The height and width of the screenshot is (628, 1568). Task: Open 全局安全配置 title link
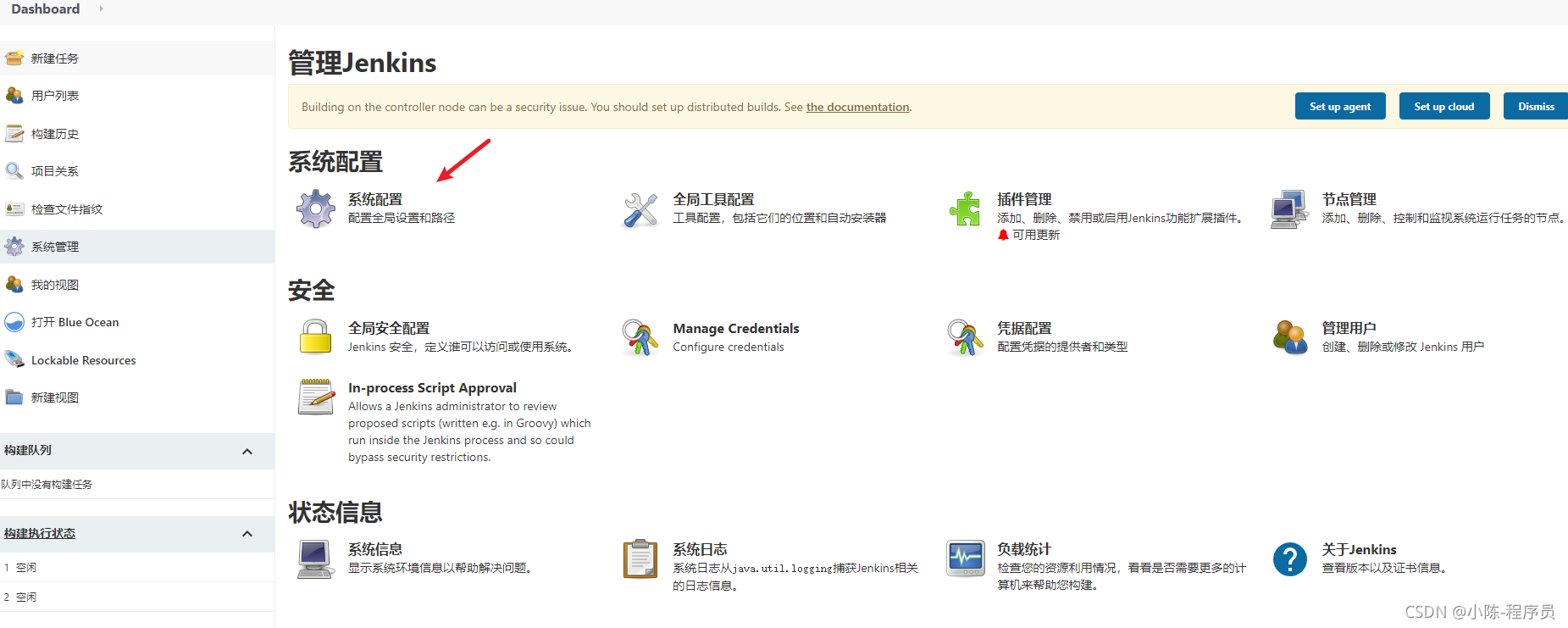389,328
